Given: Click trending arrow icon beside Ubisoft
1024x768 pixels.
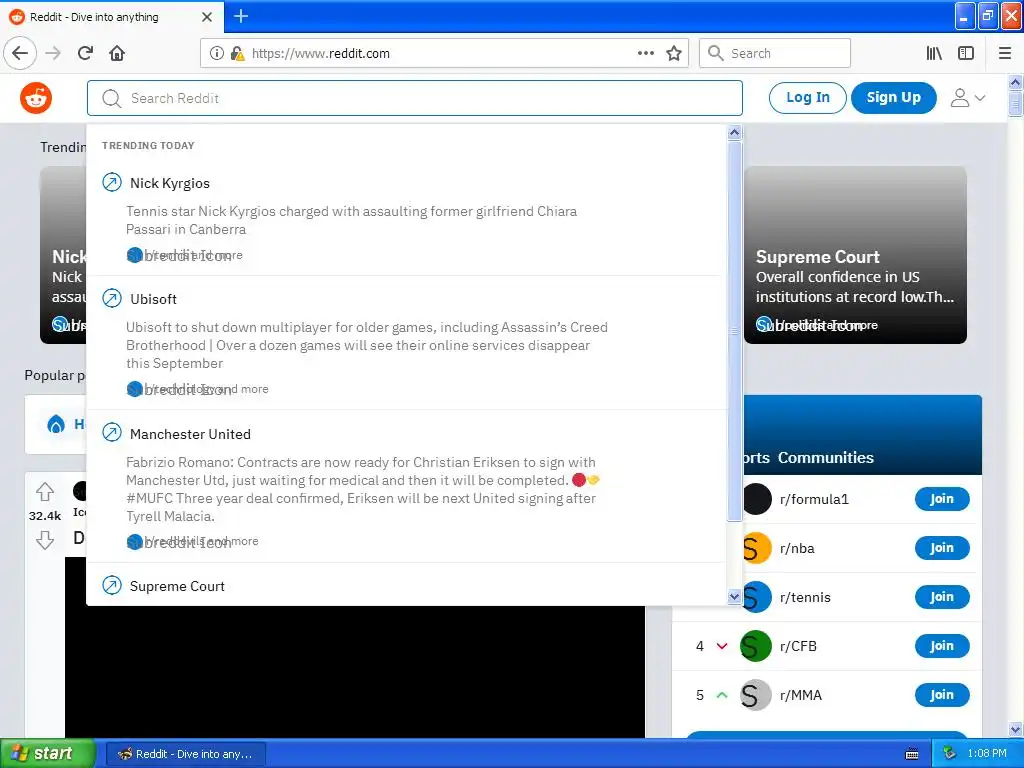Looking at the screenshot, I should pyautogui.click(x=112, y=298).
